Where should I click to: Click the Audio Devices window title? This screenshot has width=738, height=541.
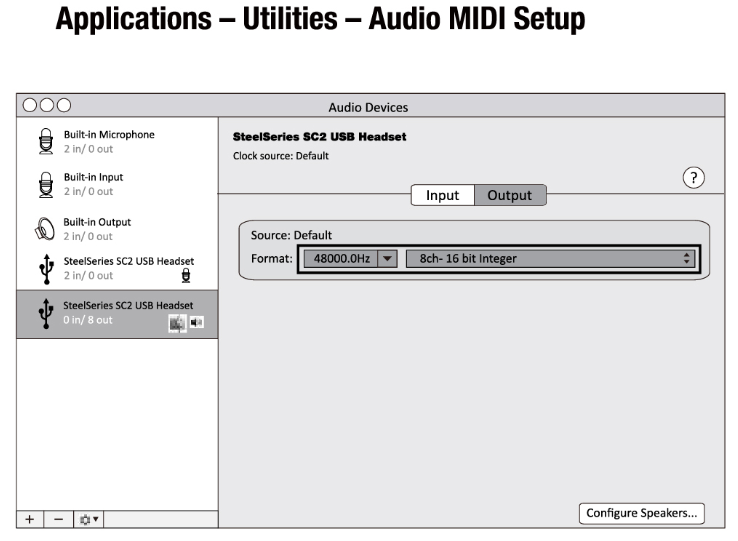tap(368, 107)
